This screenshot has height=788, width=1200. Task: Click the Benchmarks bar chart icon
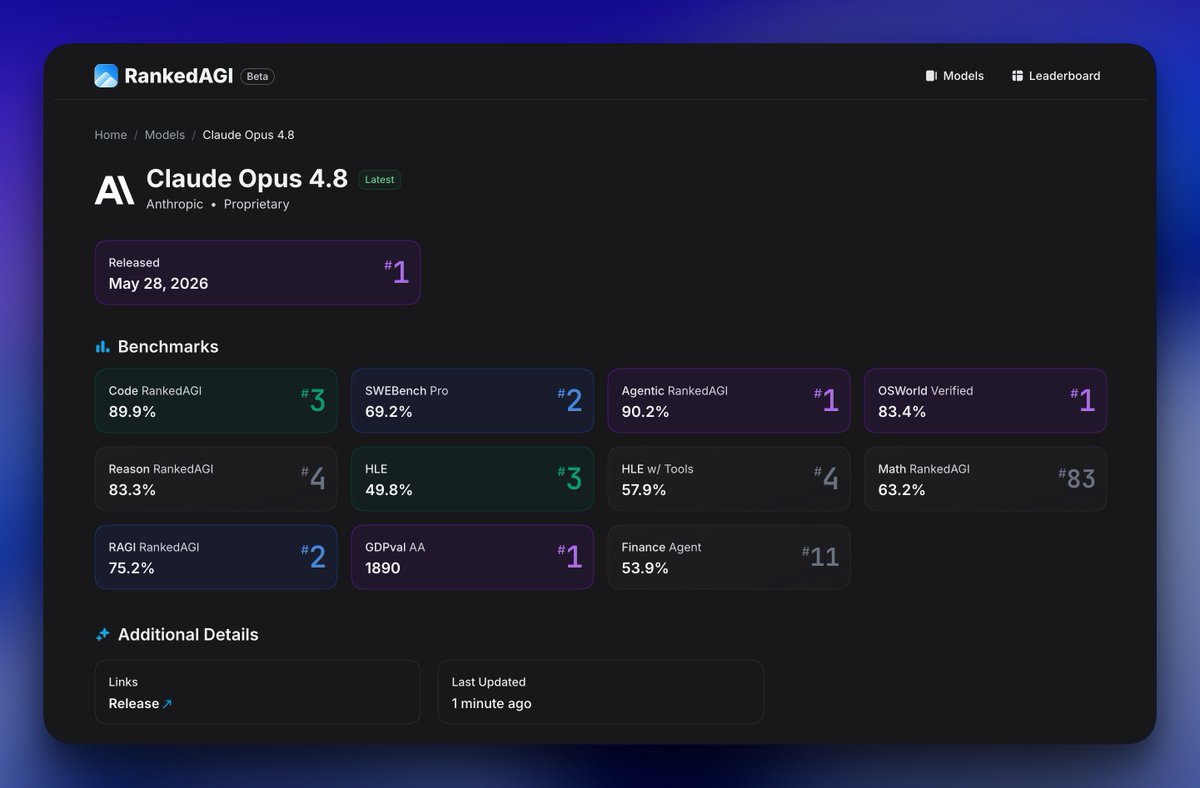[102, 347]
